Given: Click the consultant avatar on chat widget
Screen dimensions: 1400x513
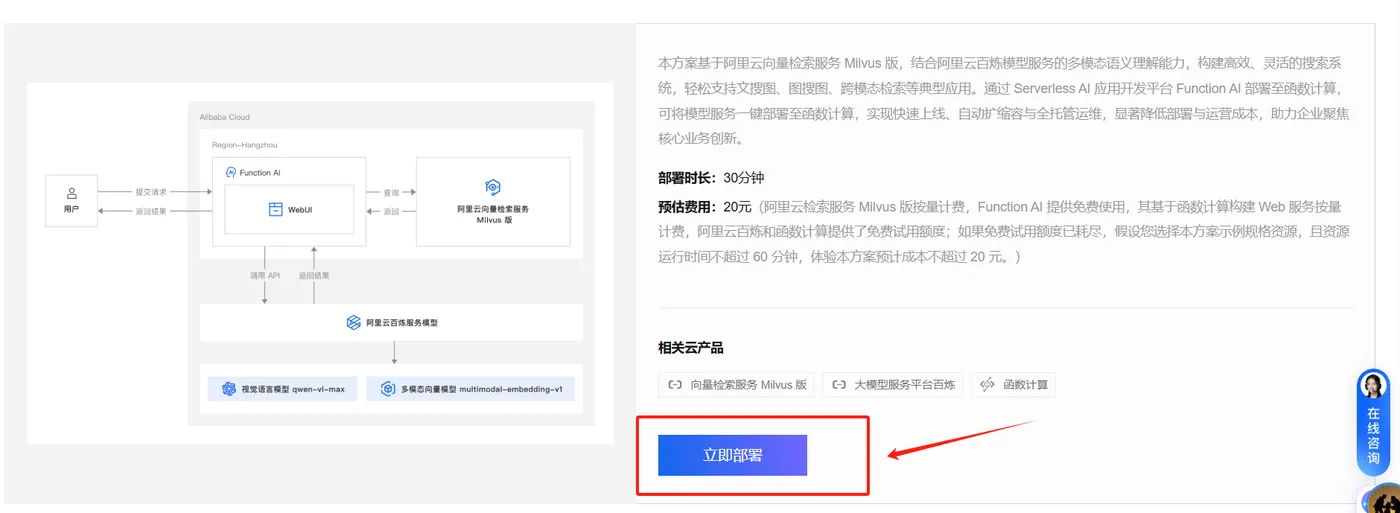Looking at the screenshot, I should [x=1373, y=387].
